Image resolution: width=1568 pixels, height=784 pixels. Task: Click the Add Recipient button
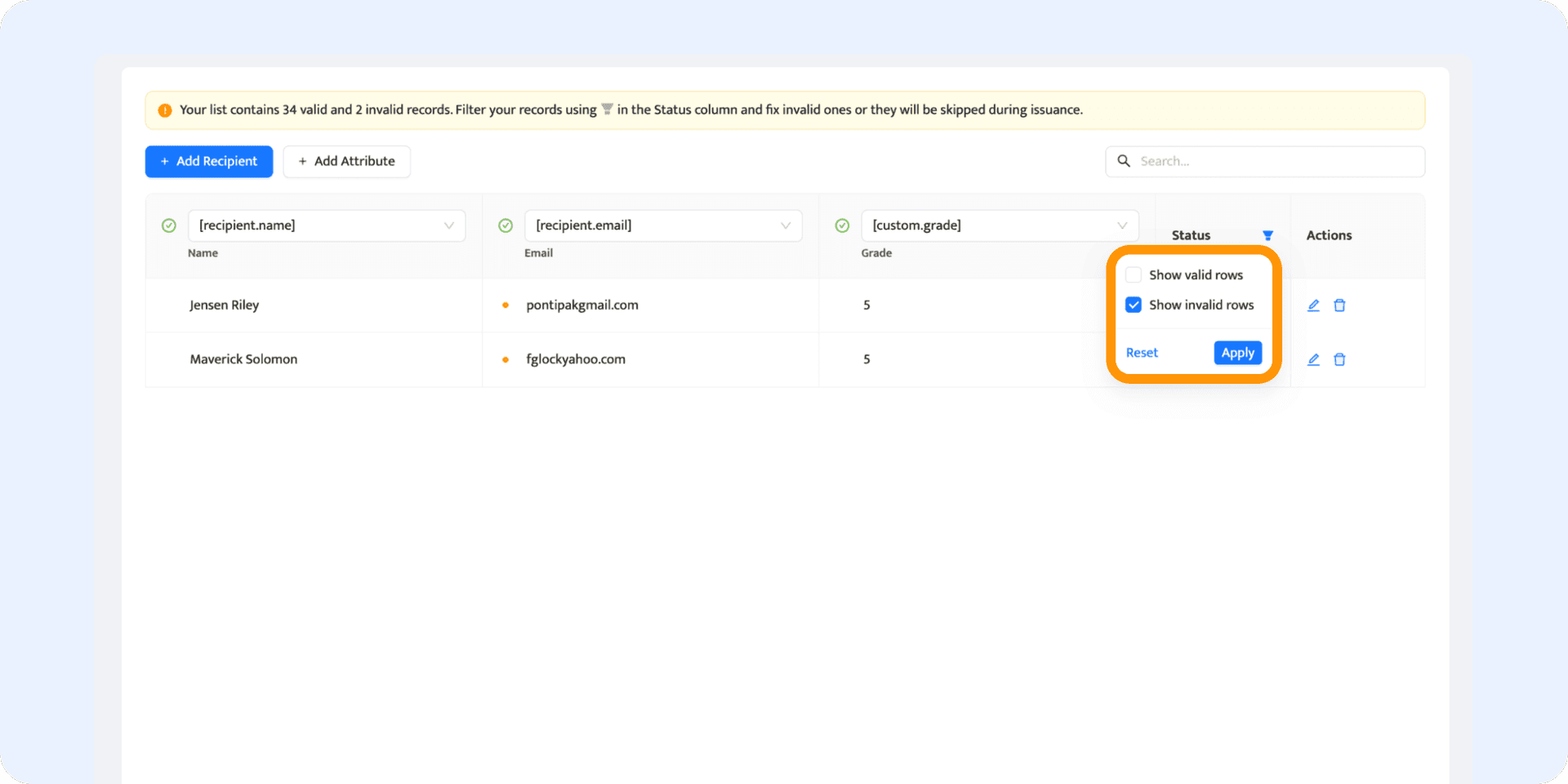point(209,162)
